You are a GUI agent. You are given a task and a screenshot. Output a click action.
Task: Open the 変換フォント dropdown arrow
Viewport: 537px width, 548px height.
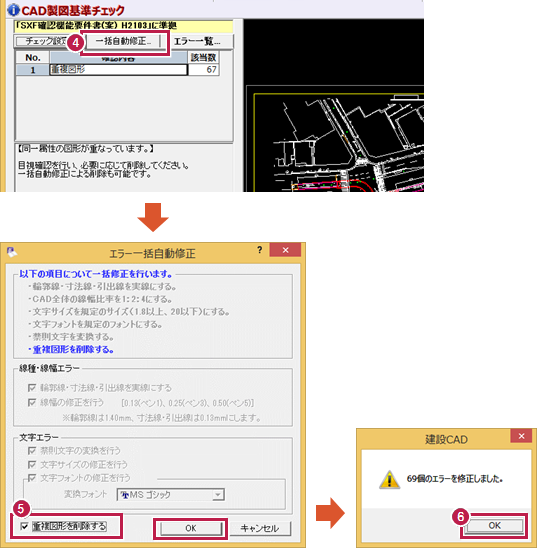coord(218,495)
